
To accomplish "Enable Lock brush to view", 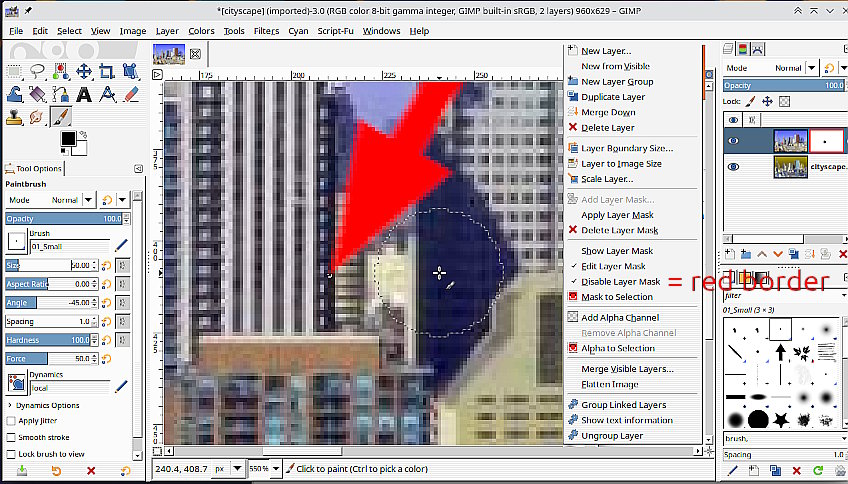I will tap(11, 454).
